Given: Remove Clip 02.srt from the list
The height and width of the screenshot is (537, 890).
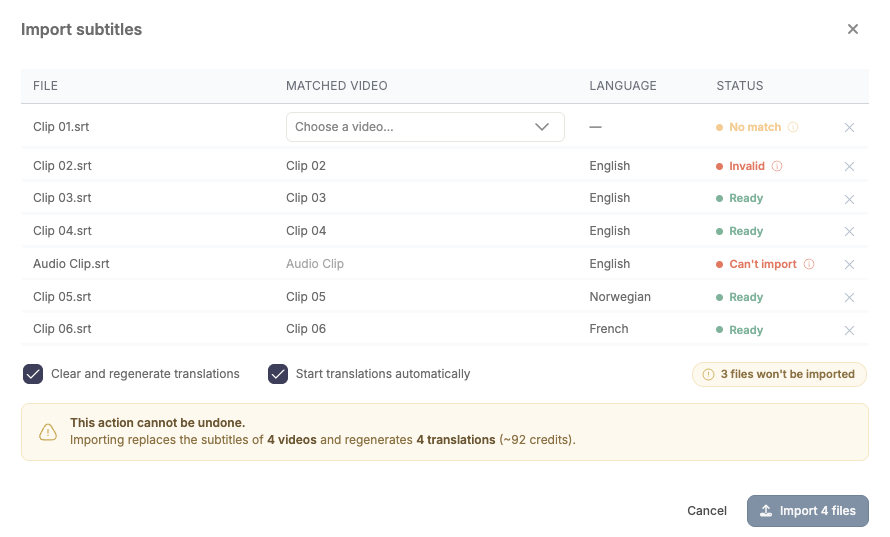Looking at the screenshot, I should tap(849, 166).
